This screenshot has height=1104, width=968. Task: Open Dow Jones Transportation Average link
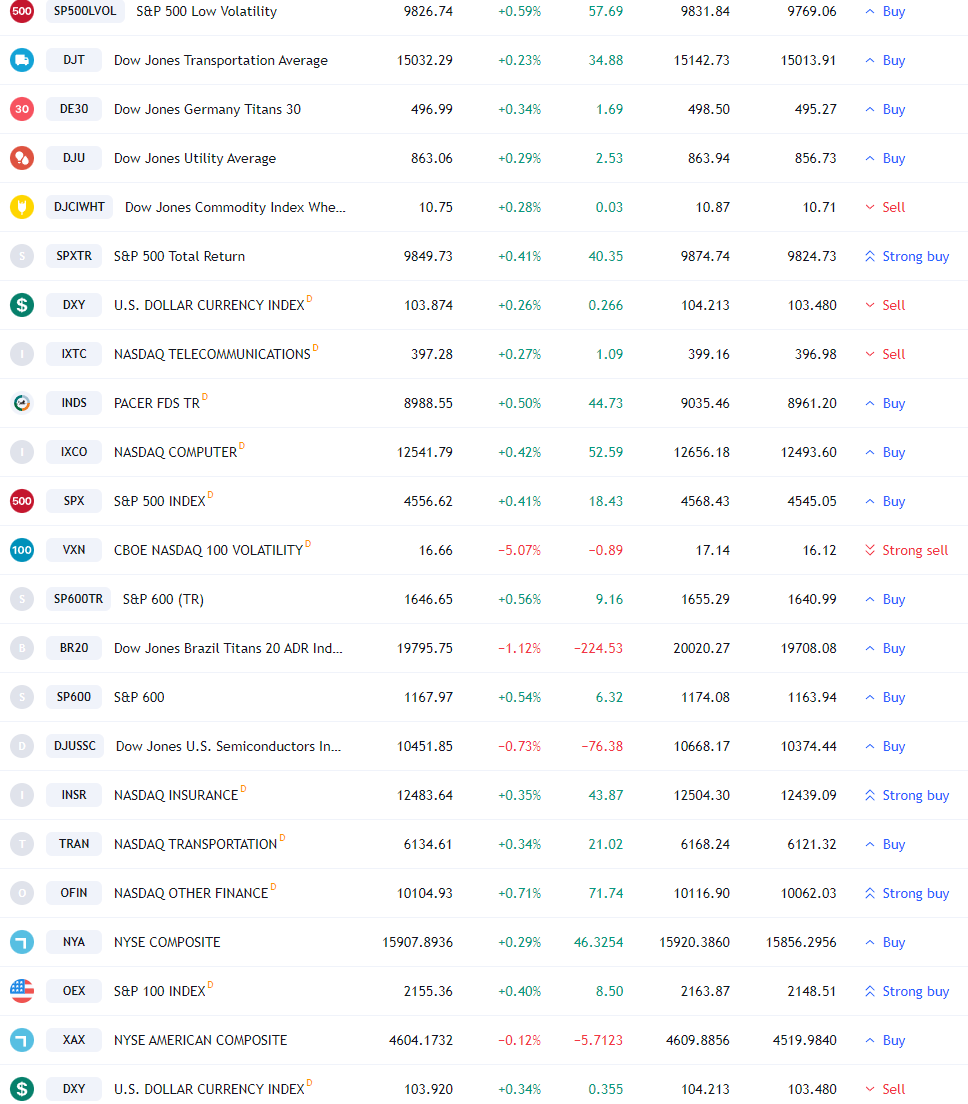click(x=220, y=61)
